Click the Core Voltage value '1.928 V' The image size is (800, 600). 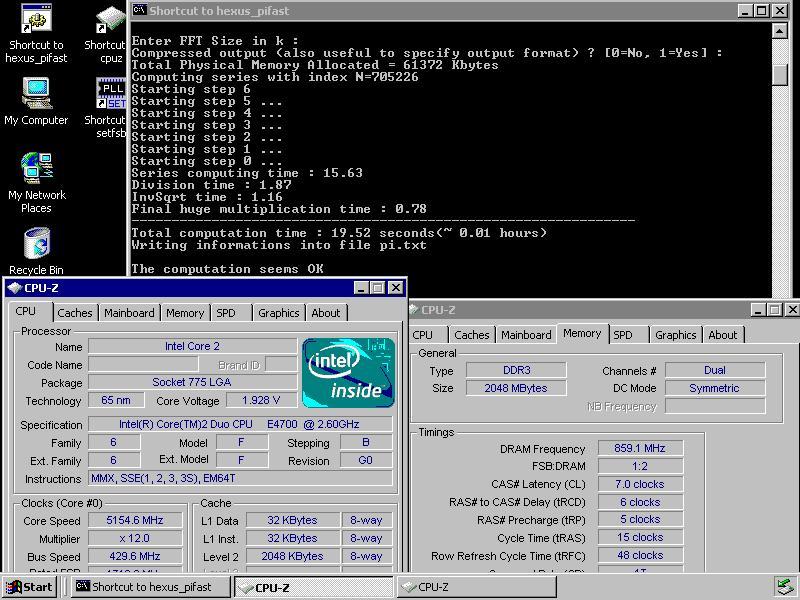tap(261, 400)
